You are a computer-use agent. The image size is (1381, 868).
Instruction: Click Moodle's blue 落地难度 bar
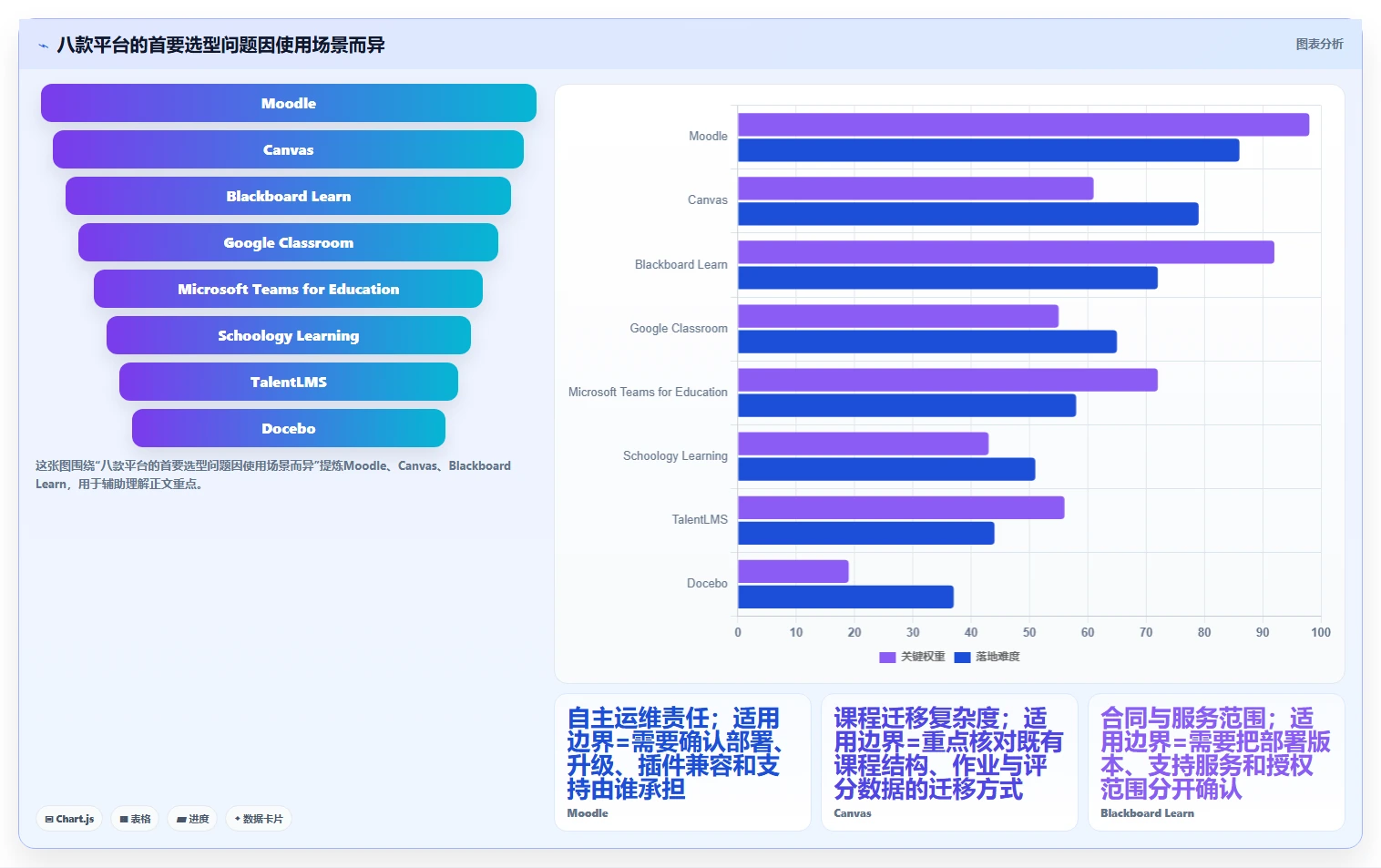pos(988,150)
